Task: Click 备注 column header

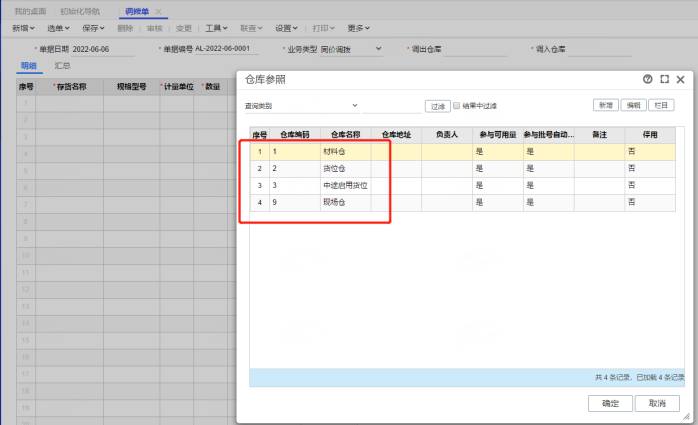Action: [x=600, y=135]
